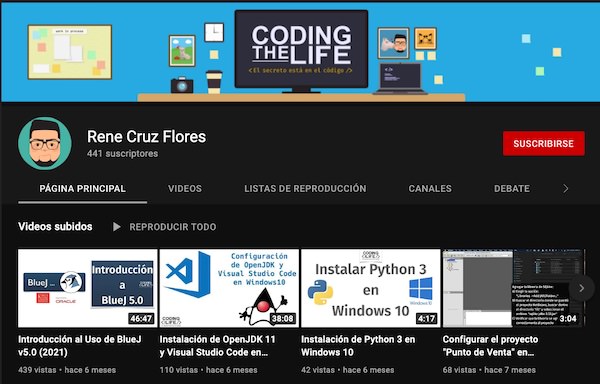600x384 pixels.
Task: Click the tabs scroll-right chevron after Debate
Action: pyautogui.click(x=566, y=189)
